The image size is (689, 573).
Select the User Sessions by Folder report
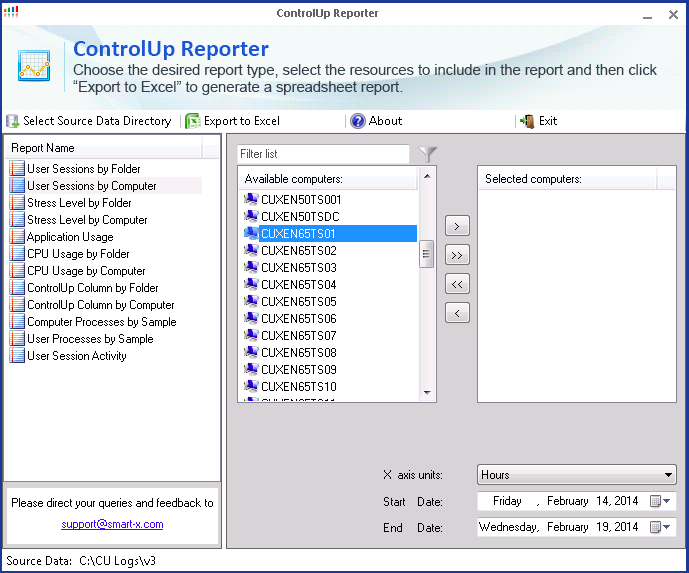click(x=83, y=169)
